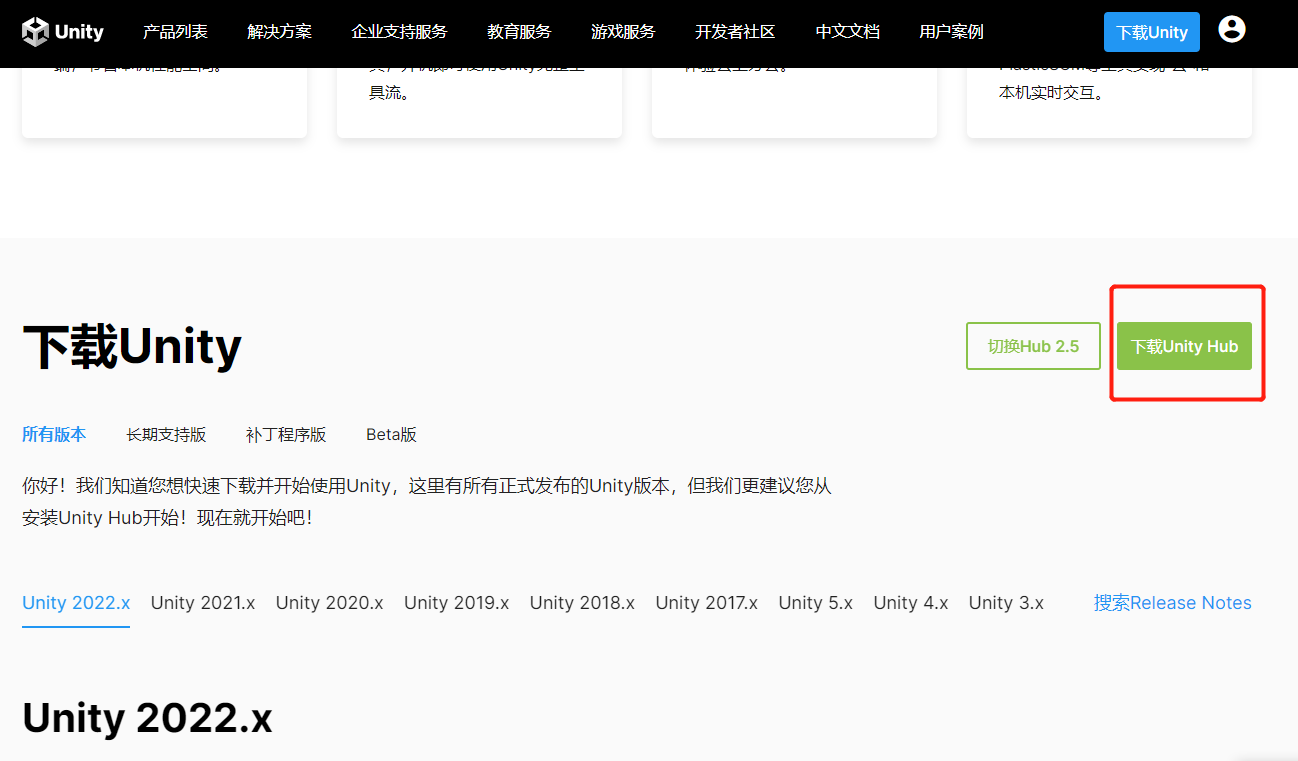1298x761 pixels.
Task: Switch to Unity 2017.x version tab
Action: [706, 603]
